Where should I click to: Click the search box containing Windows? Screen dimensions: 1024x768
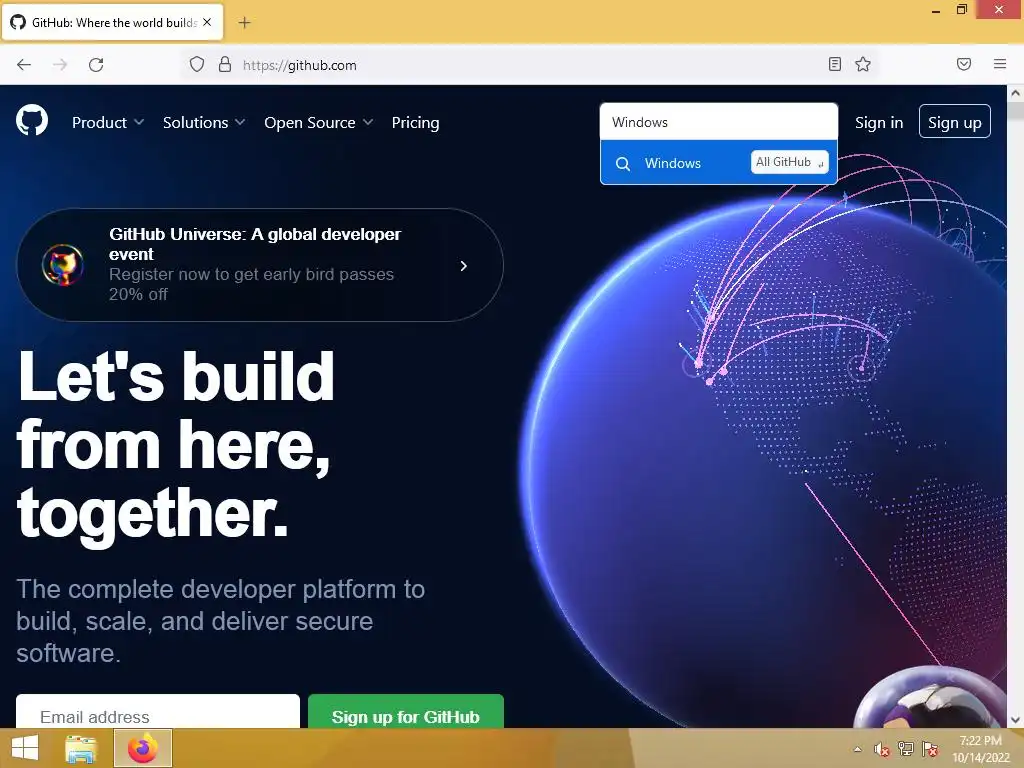coord(718,122)
